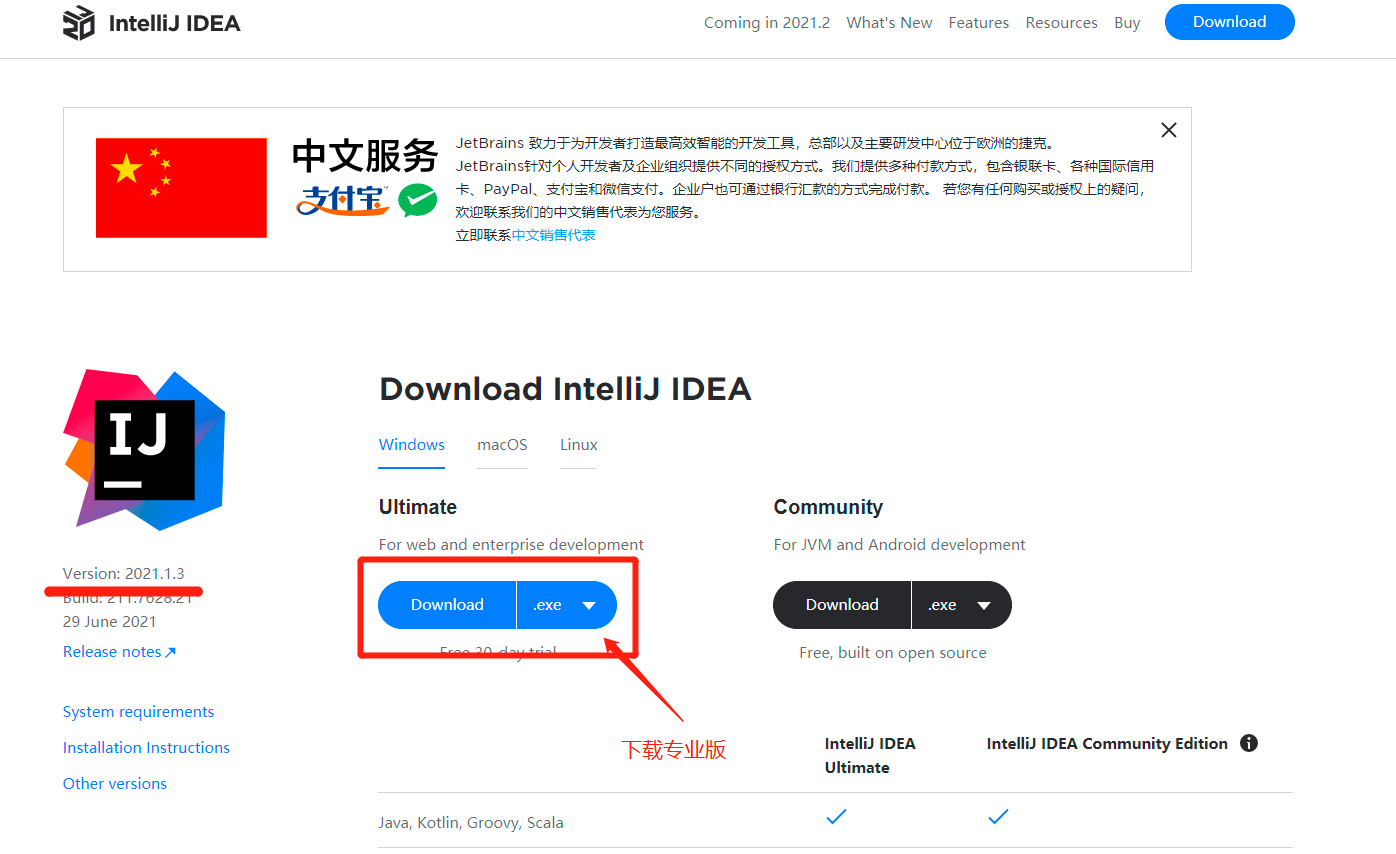Image resolution: width=1396 pixels, height=854 pixels.
Task: Click the IntelliJ IDEA logo in header
Action: coord(152,23)
